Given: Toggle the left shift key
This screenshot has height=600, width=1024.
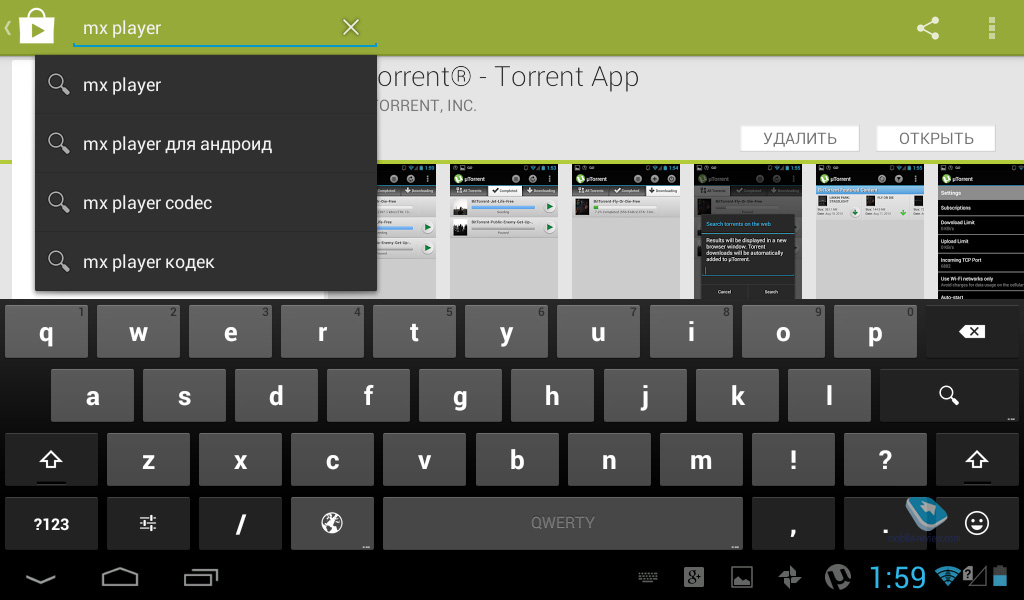Looking at the screenshot, I should pyautogui.click(x=51, y=460).
